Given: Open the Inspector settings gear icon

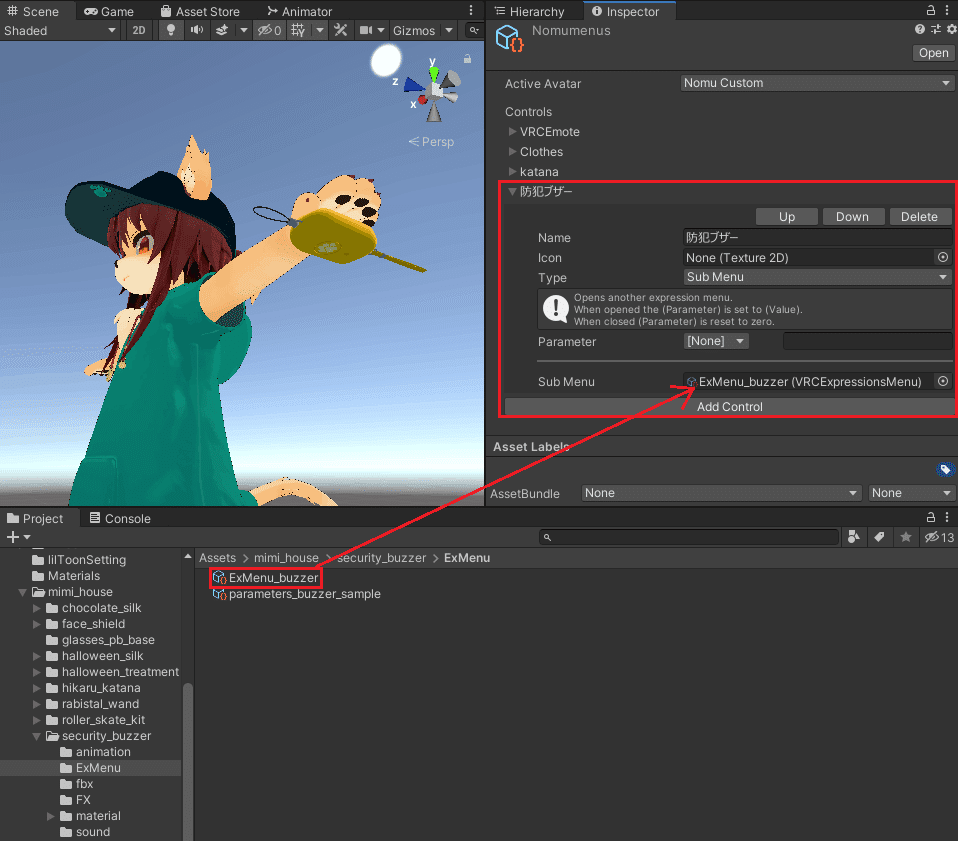Looking at the screenshot, I should tap(951, 29).
